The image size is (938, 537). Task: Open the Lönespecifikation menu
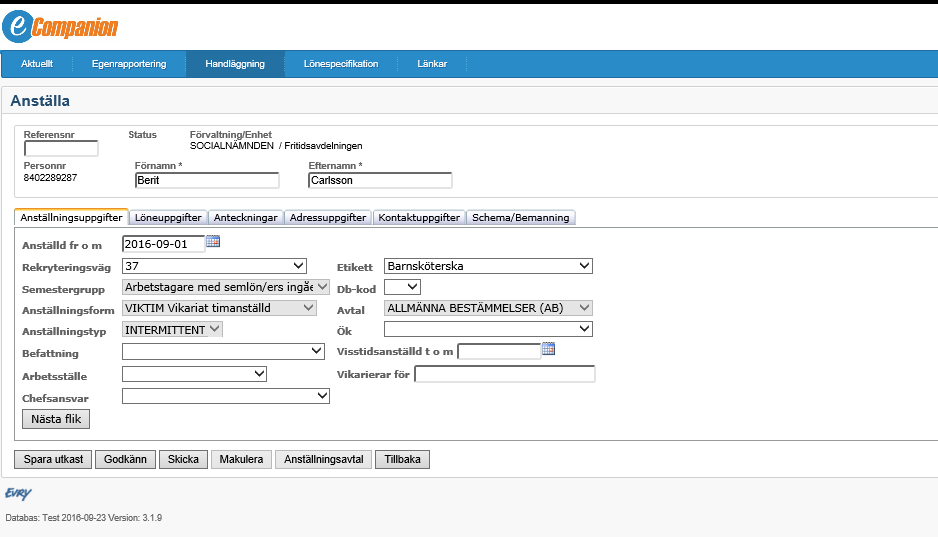click(x=341, y=64)
